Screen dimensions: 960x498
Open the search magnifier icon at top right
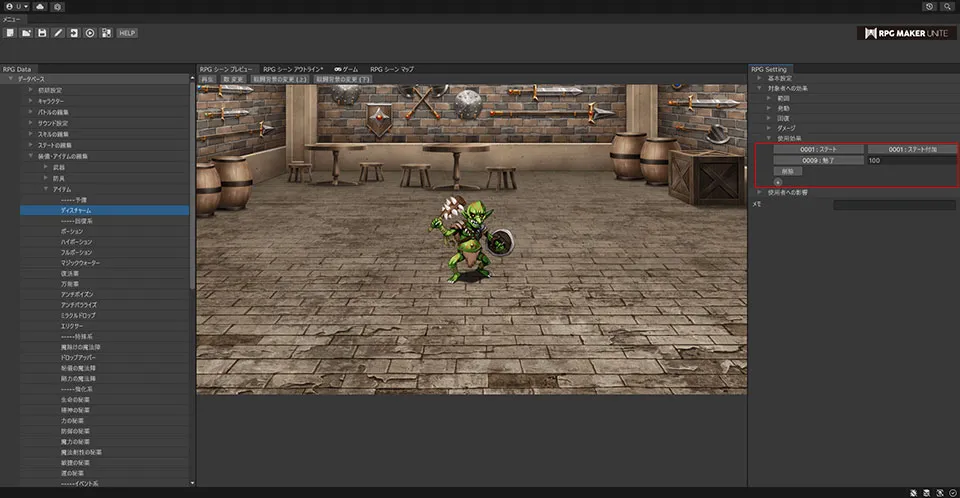[946, 6]
